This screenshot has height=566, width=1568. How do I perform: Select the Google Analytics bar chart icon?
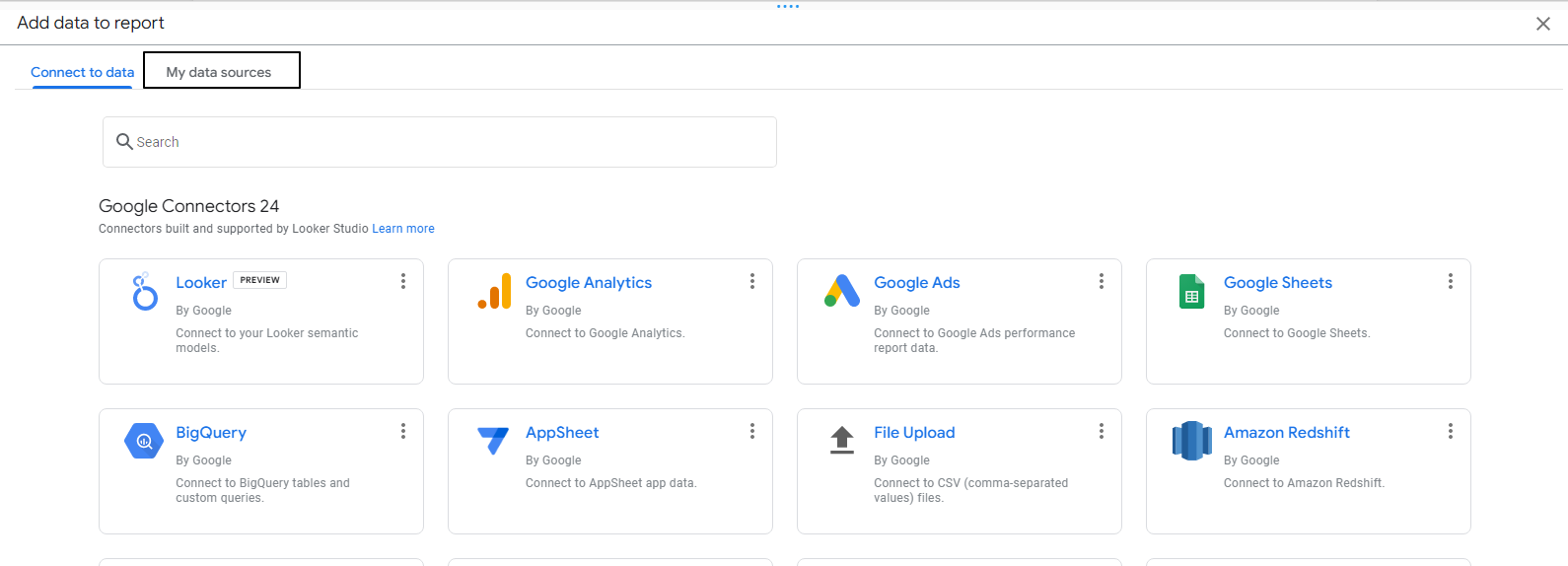(494, 291)
